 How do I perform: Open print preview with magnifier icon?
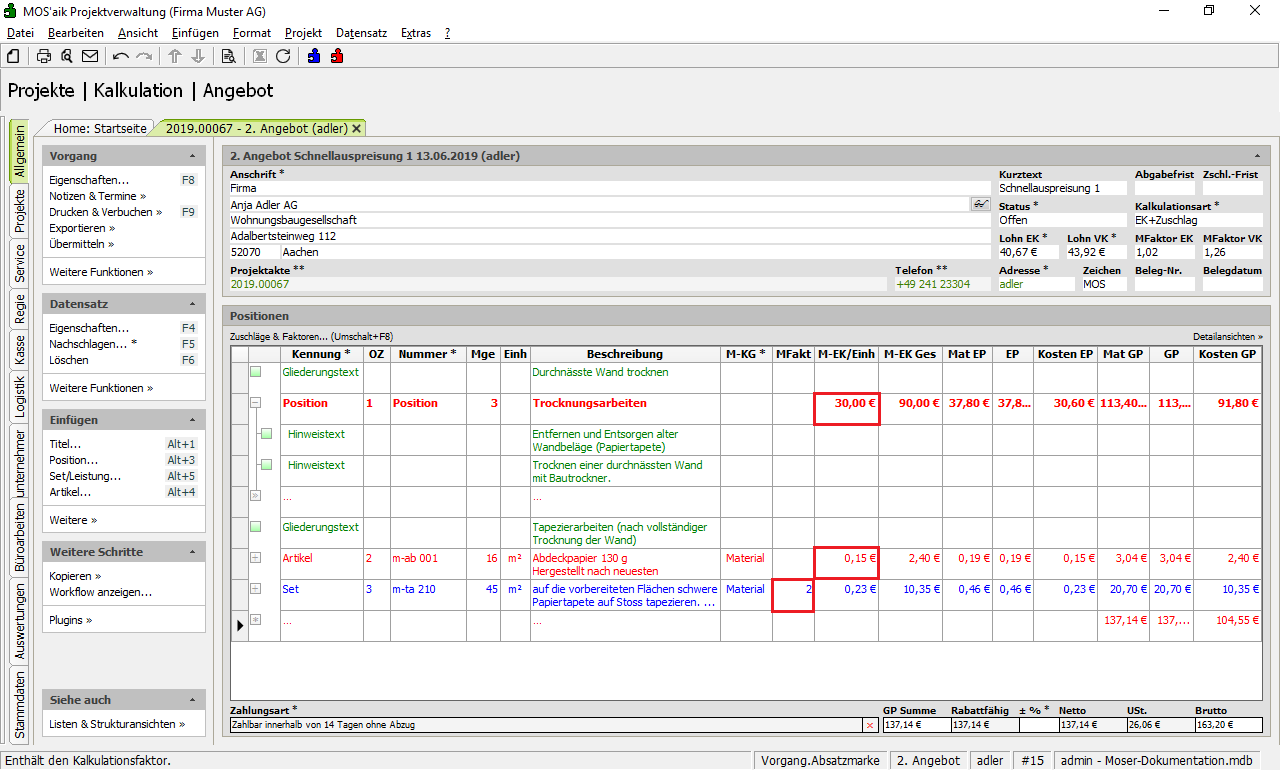(x=67, y=56)
